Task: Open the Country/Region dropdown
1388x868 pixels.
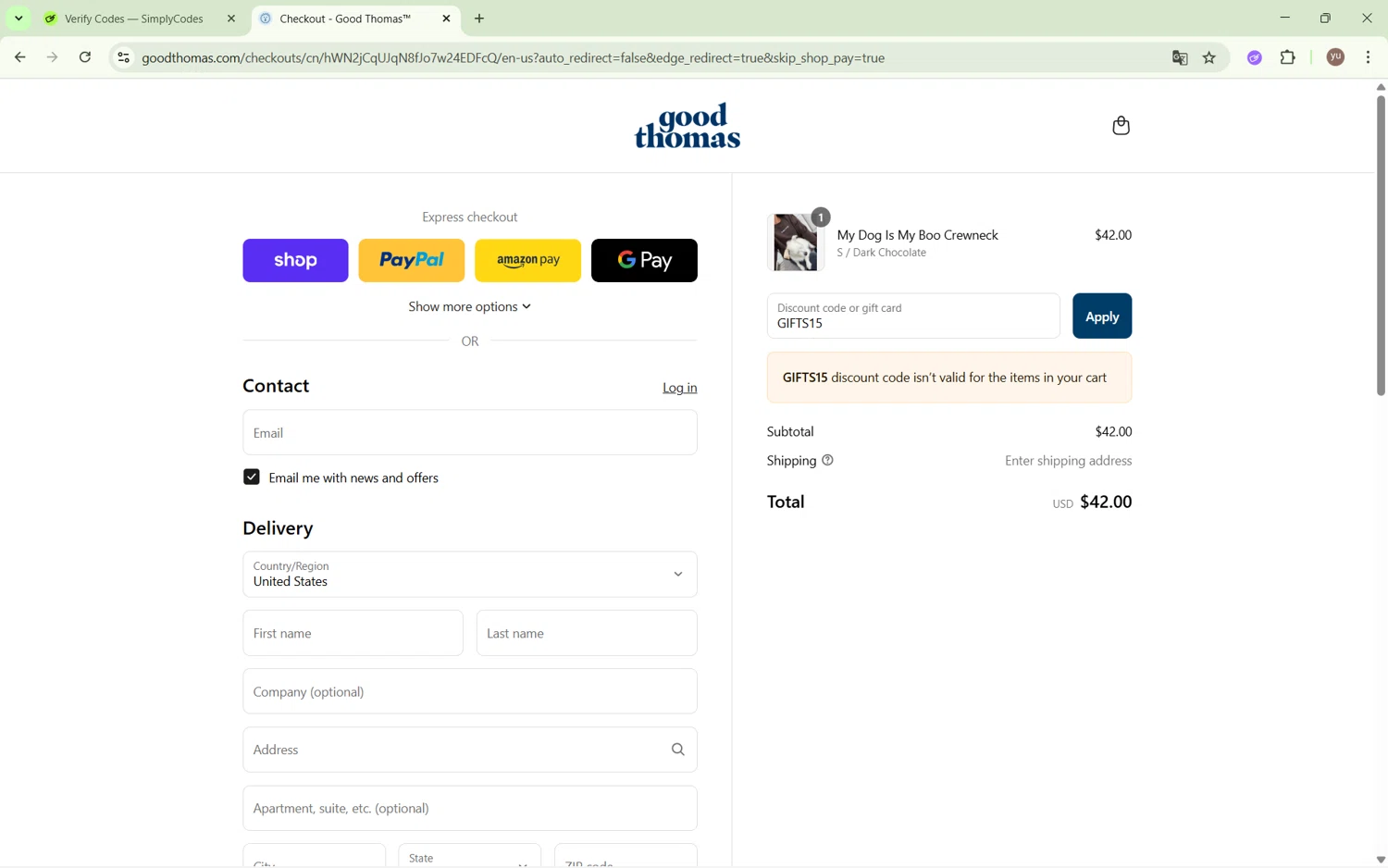Action: [470, 574]
